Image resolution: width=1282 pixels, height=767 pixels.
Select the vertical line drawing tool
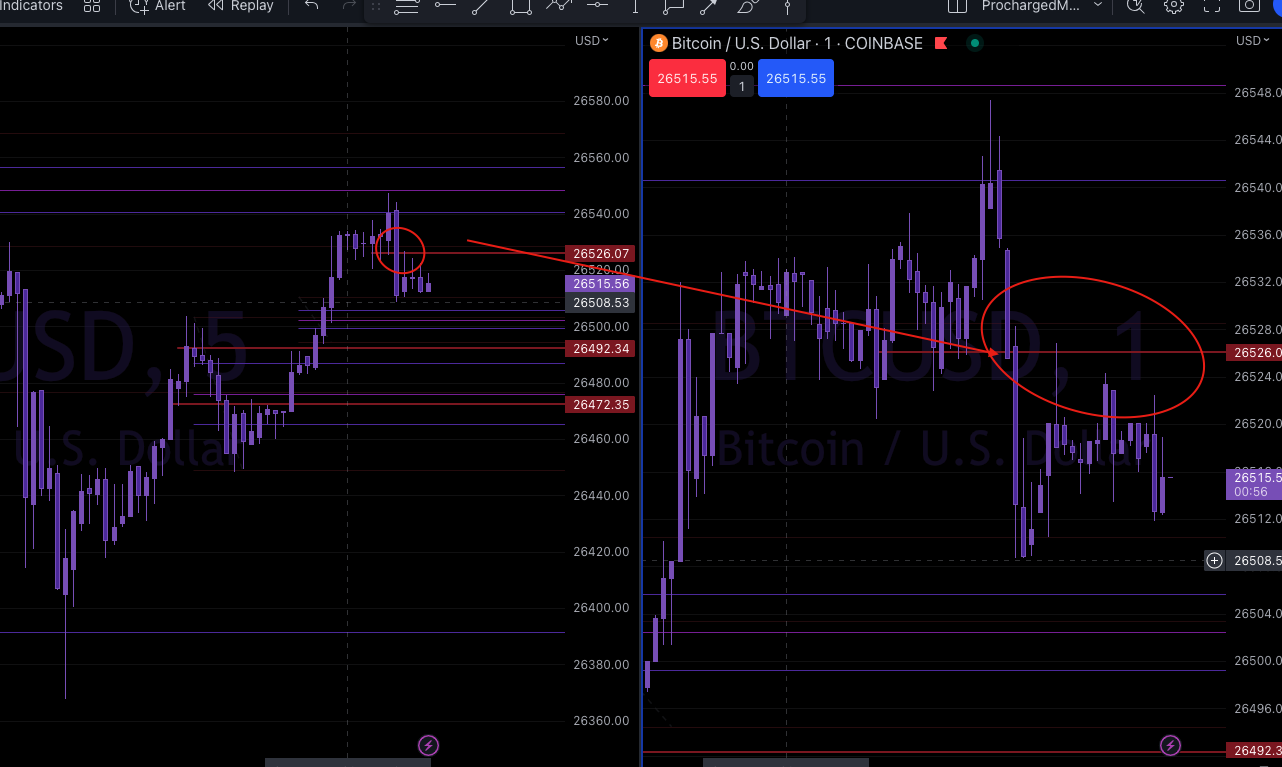788,7
